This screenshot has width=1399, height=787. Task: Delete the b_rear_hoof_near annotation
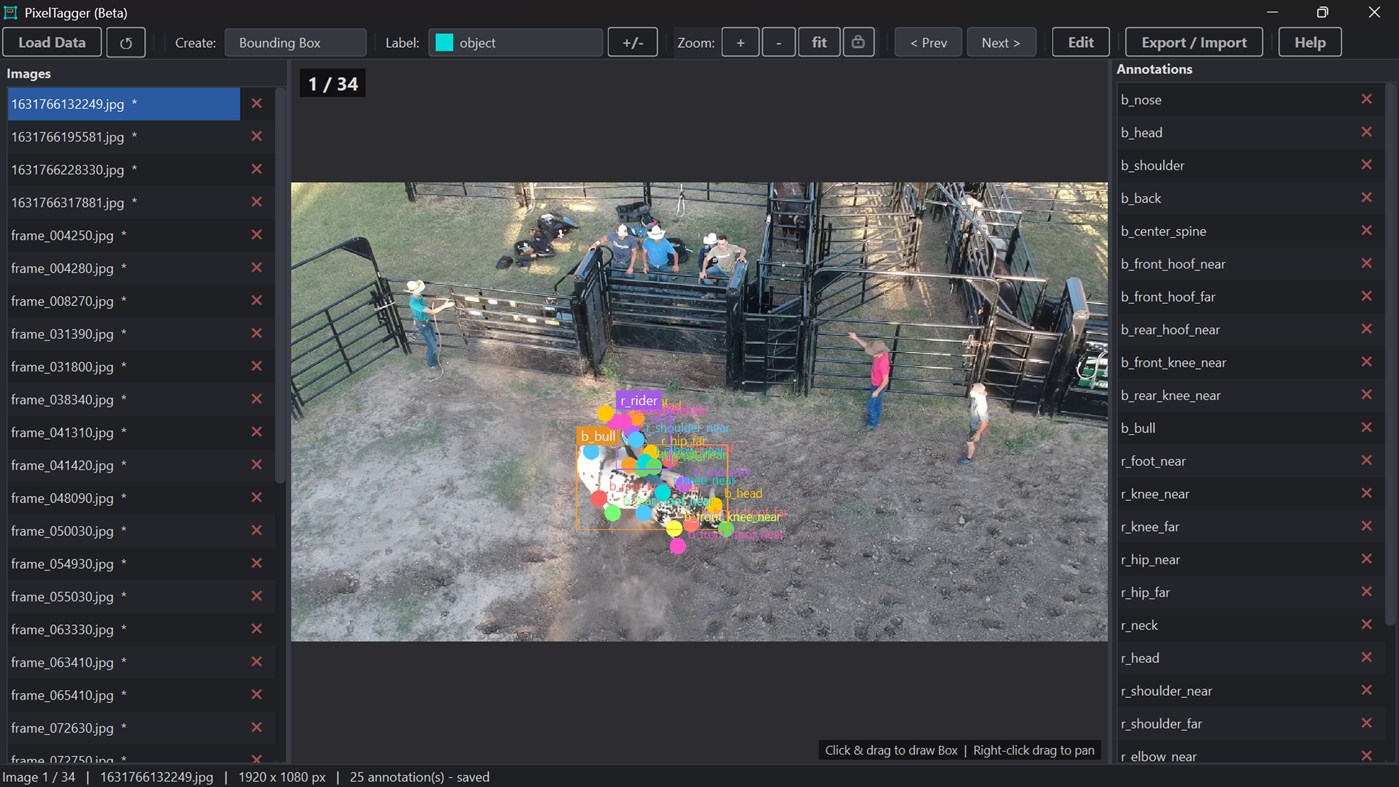[1366, 330]
